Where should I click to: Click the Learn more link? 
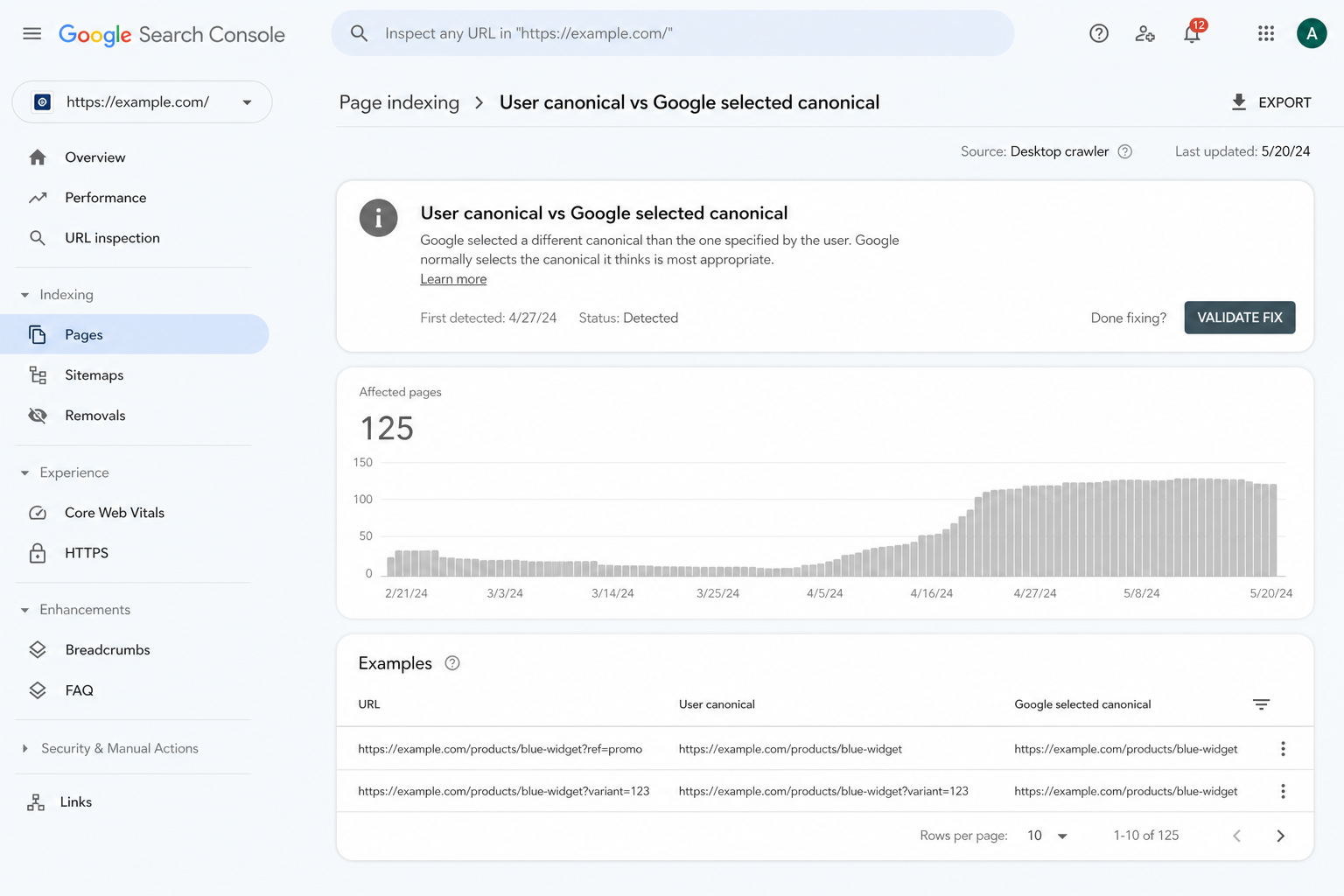coord(453,279)
